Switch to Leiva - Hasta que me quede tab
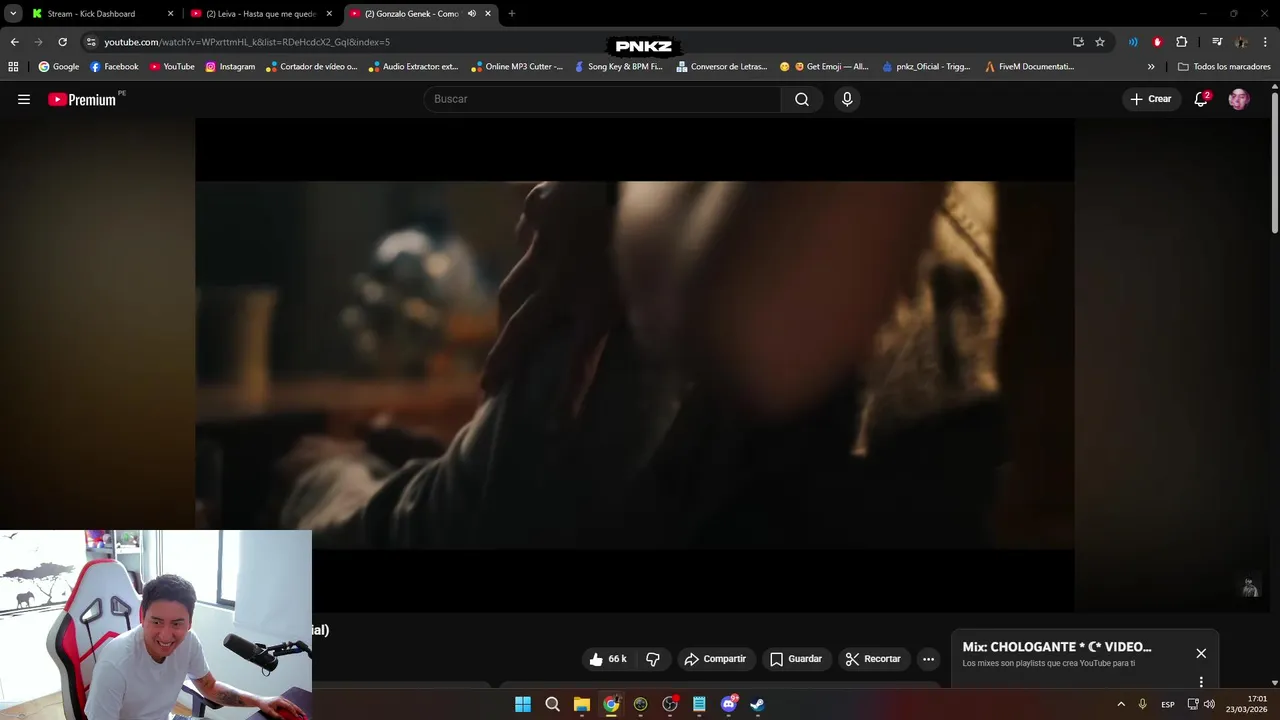 coord(261,14)
